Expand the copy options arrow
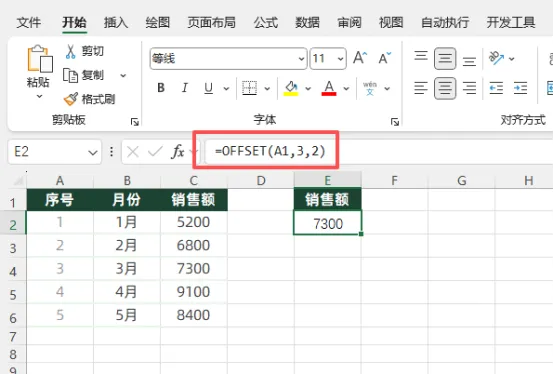 tap(123, 76)
